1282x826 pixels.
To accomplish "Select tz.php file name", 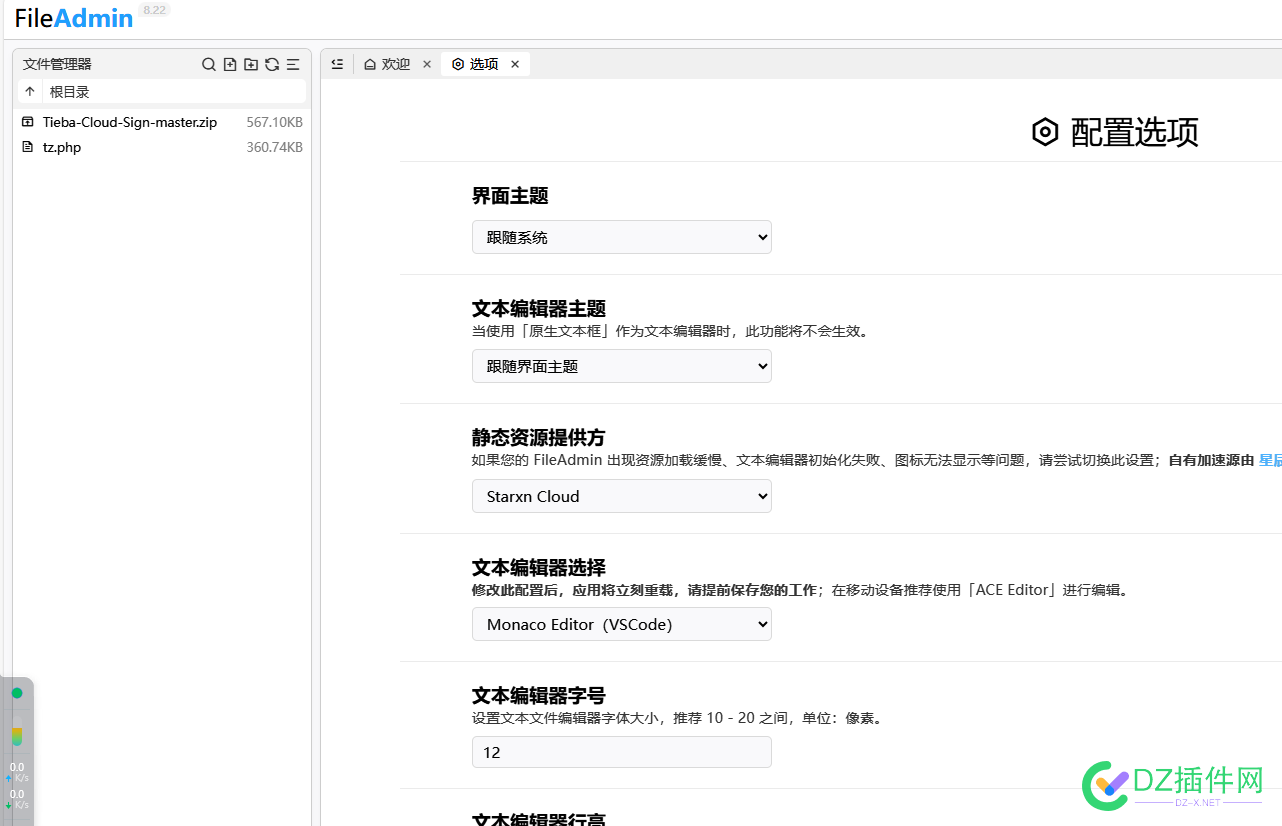I will (62, 147).
